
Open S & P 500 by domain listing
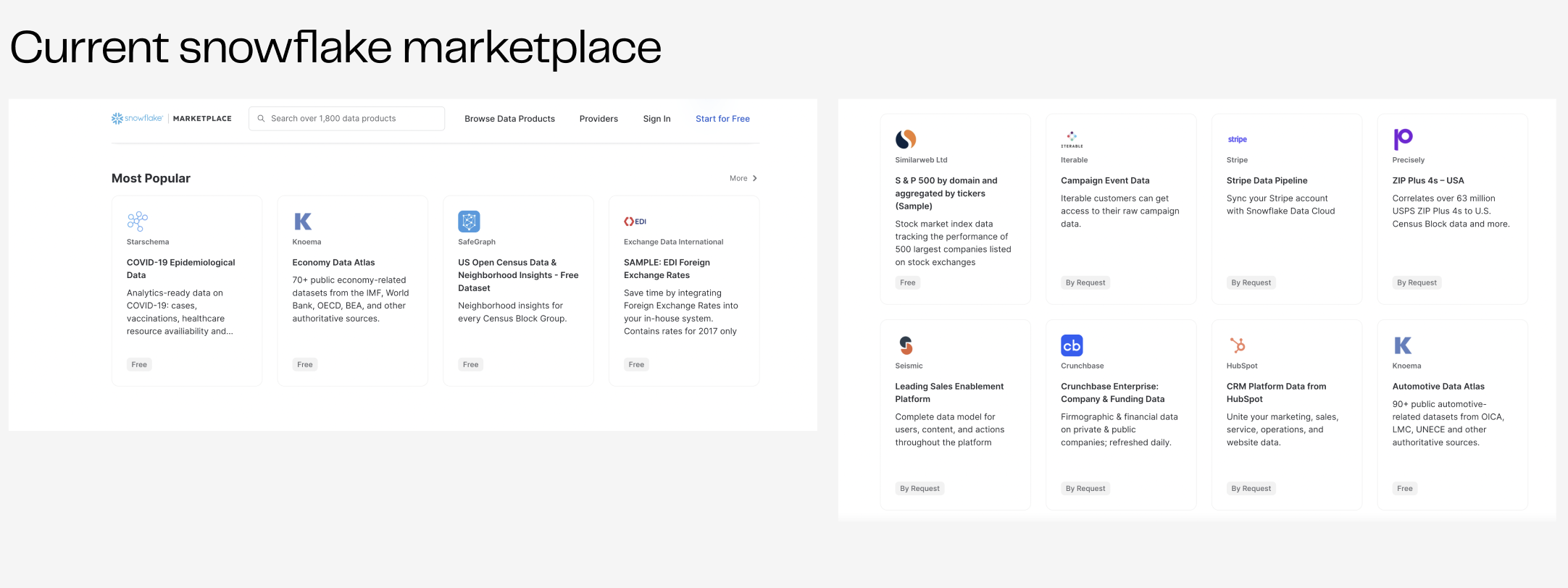[x=946, y=193]
